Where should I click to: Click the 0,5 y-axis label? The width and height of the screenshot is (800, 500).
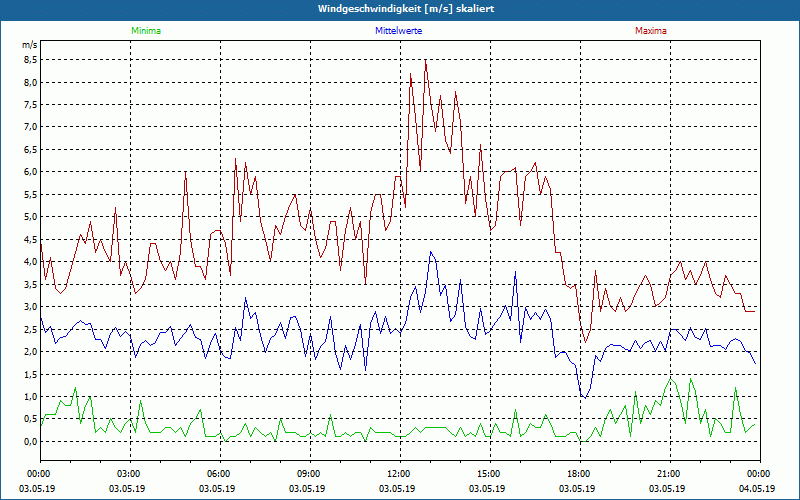(31, 419)
